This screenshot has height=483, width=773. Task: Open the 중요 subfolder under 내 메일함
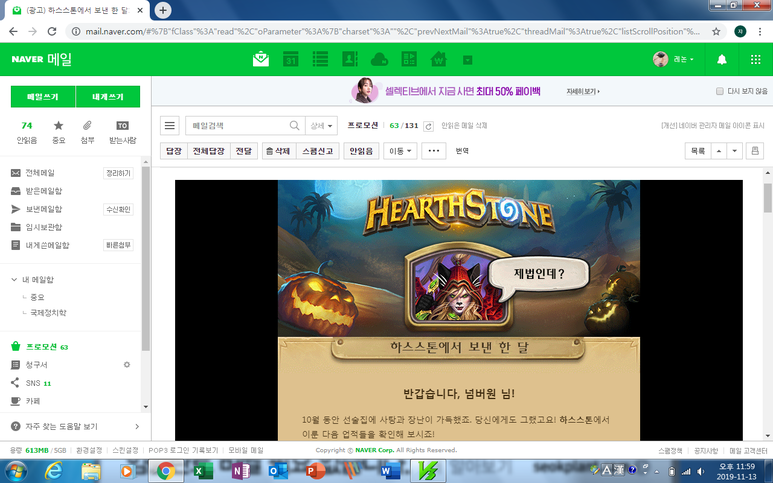(37, 297)
